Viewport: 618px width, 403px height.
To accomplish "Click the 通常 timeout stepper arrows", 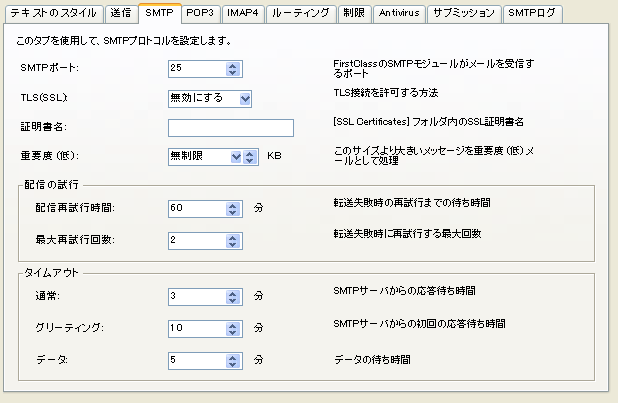I will [x=233, y=296].
